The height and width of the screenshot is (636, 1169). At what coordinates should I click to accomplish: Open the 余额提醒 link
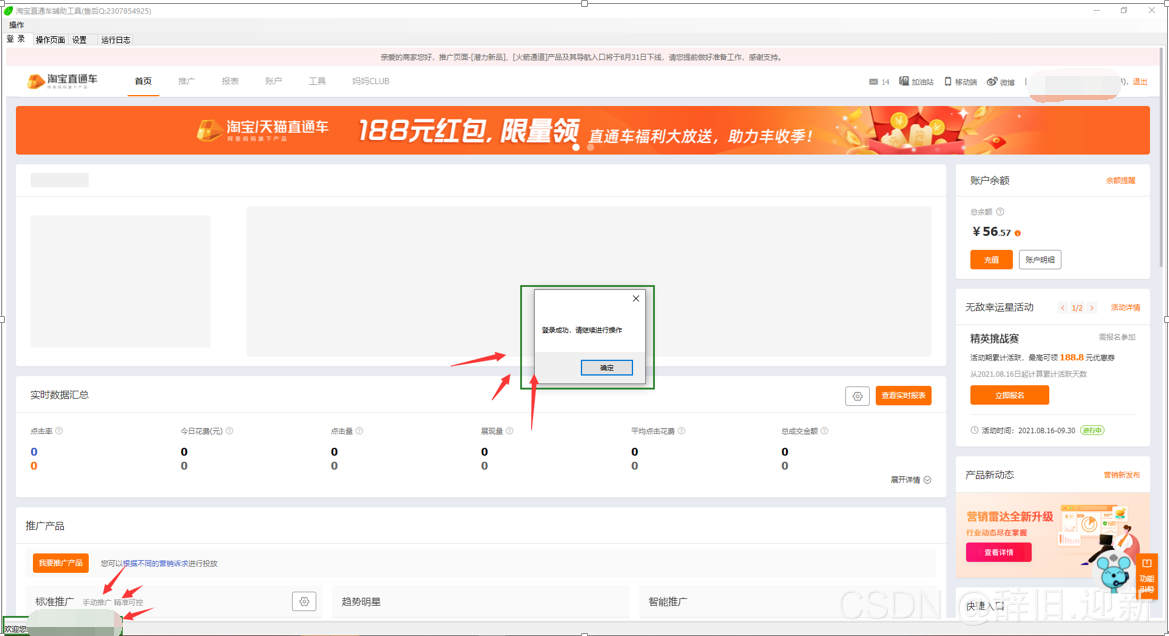click(1121, 180)
